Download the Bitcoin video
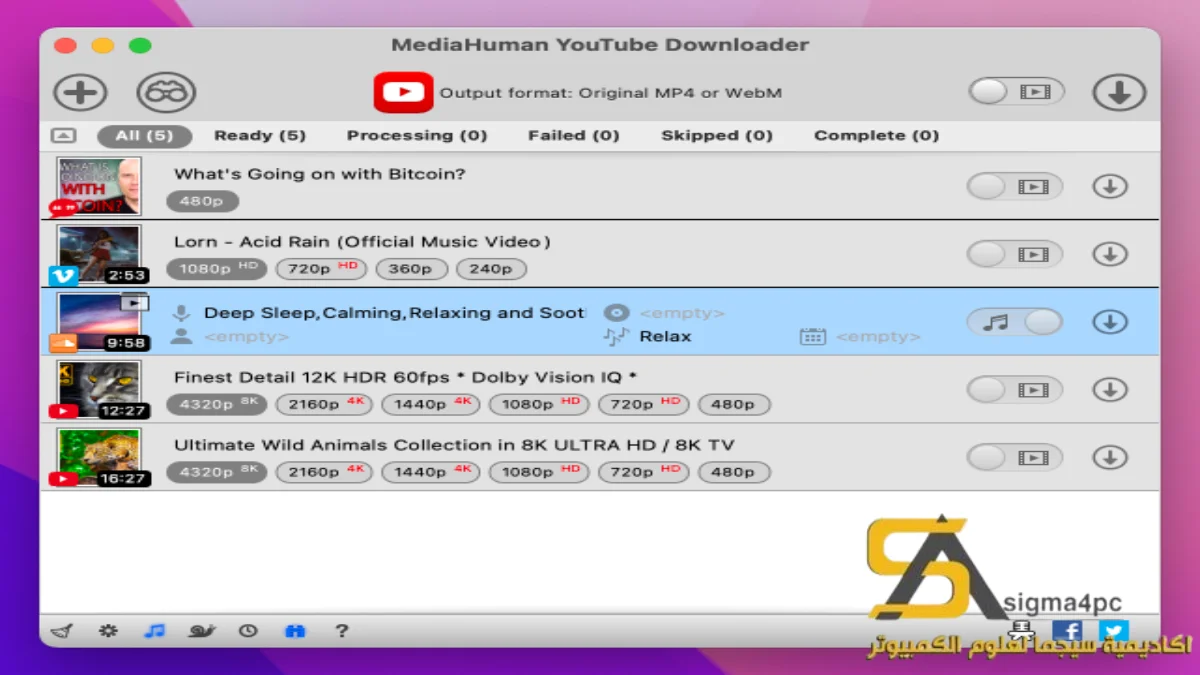This screenshot has width=1200, height=675. click(1110, 186)
